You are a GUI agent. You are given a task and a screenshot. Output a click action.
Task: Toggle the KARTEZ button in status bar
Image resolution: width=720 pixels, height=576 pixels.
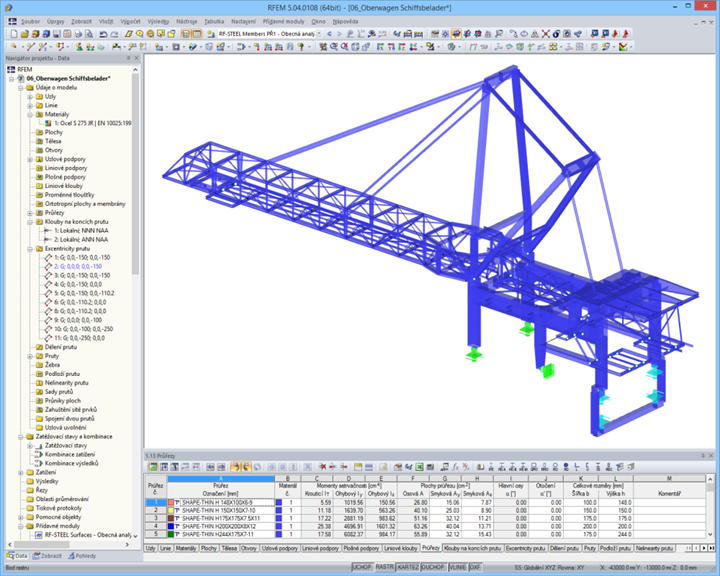pos(408,567)
